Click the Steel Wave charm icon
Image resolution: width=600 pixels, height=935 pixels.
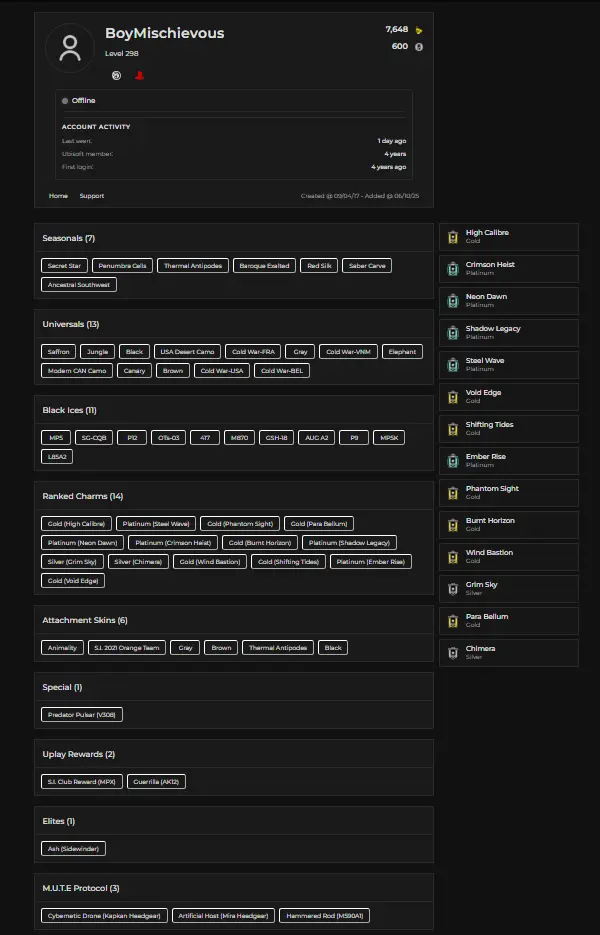click(453, 365)
